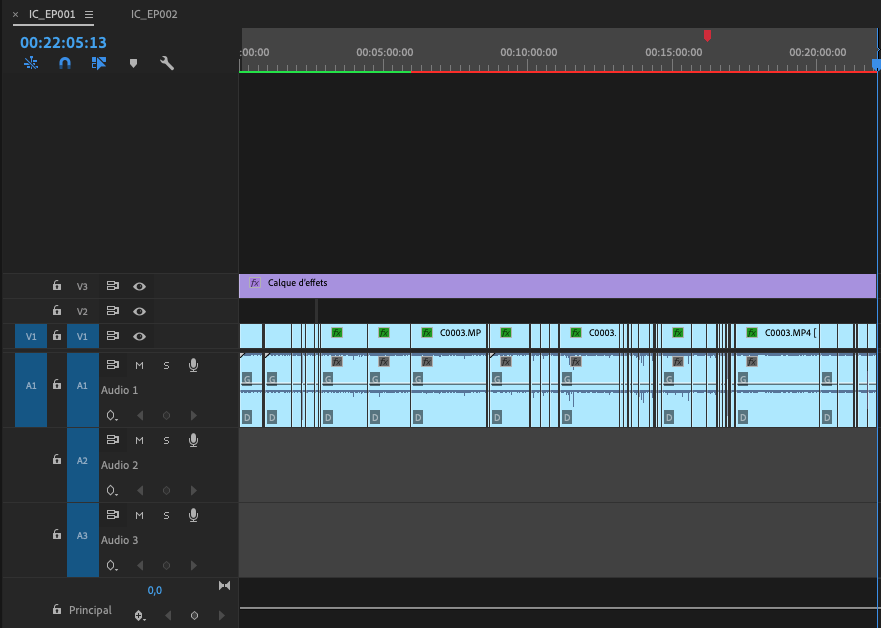This screenshot has height=628, width=881.
Task: Open Audio 1 keyframe display dropdown
Action: (112, 415)
